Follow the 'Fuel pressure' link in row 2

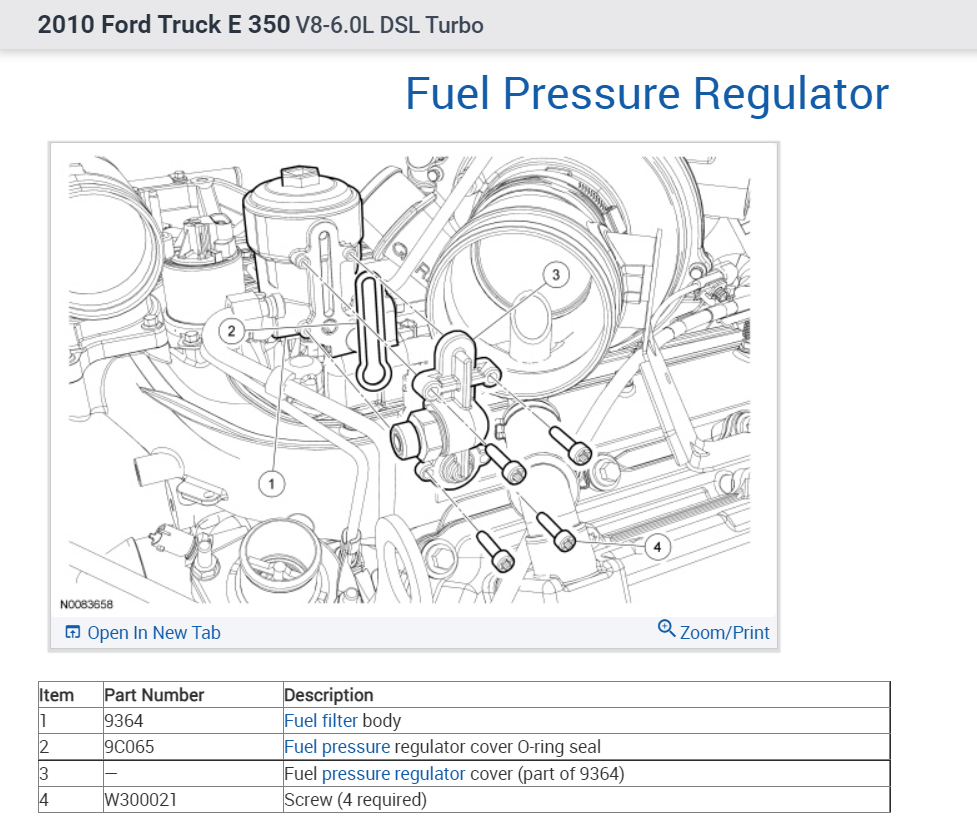[337, 747]
